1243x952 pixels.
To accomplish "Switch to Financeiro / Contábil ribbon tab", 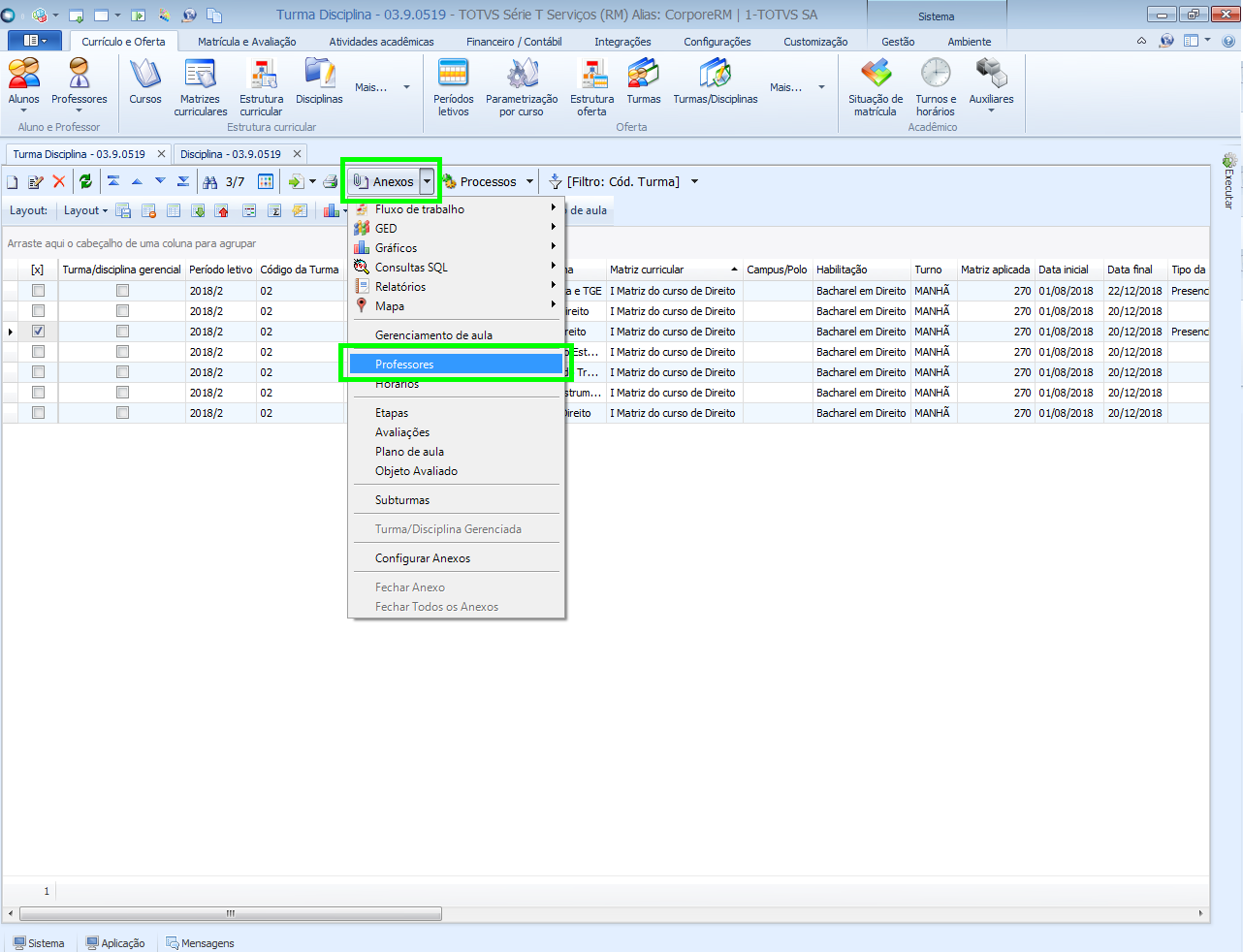I will tap(514, 42).
